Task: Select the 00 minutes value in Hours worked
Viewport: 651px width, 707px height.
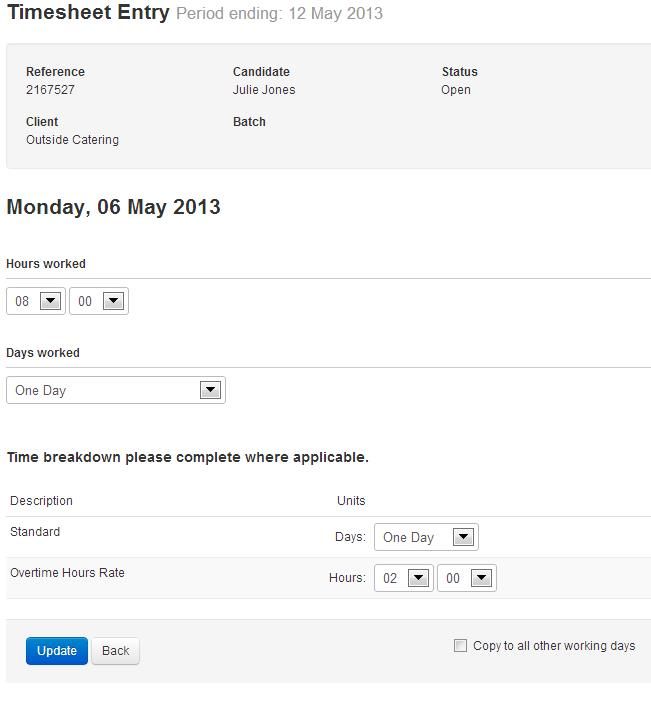Action: coord(85,301)
